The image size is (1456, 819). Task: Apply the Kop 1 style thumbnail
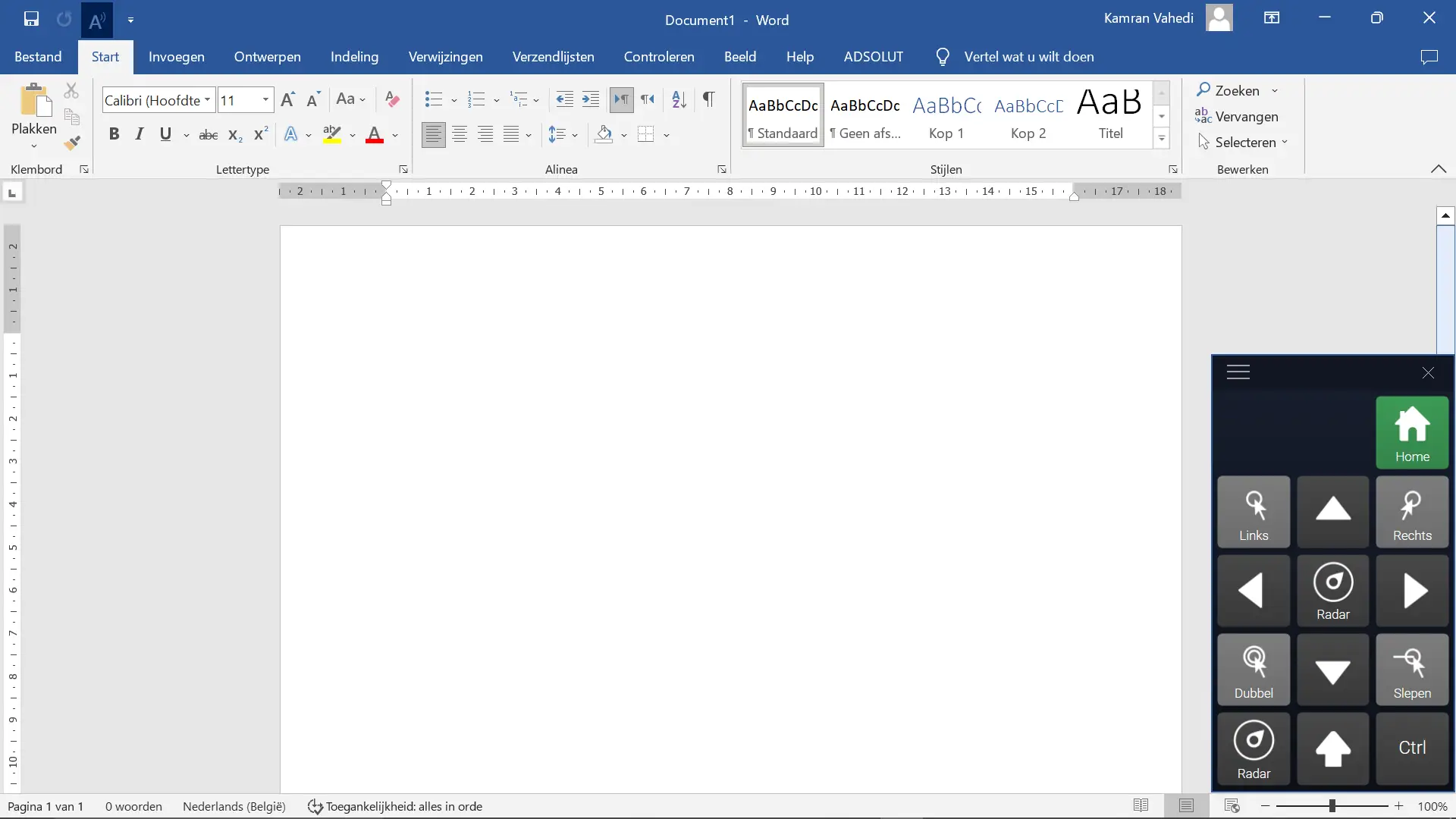tap(946, 115)
